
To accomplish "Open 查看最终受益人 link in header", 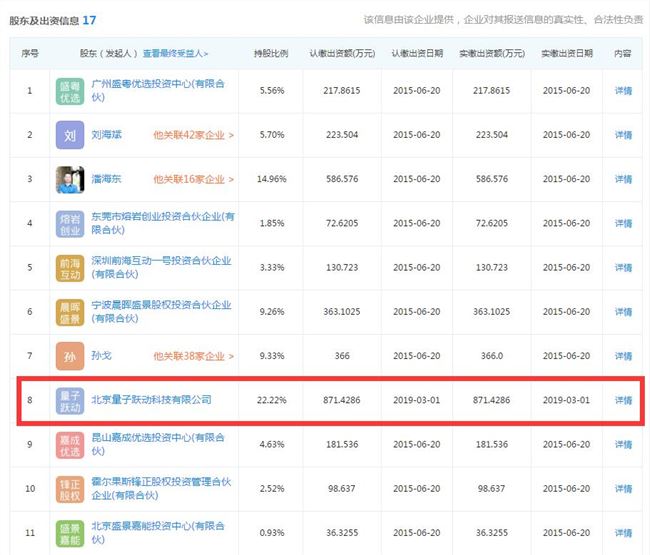I will pyautogui.click(x=175, y=53).
